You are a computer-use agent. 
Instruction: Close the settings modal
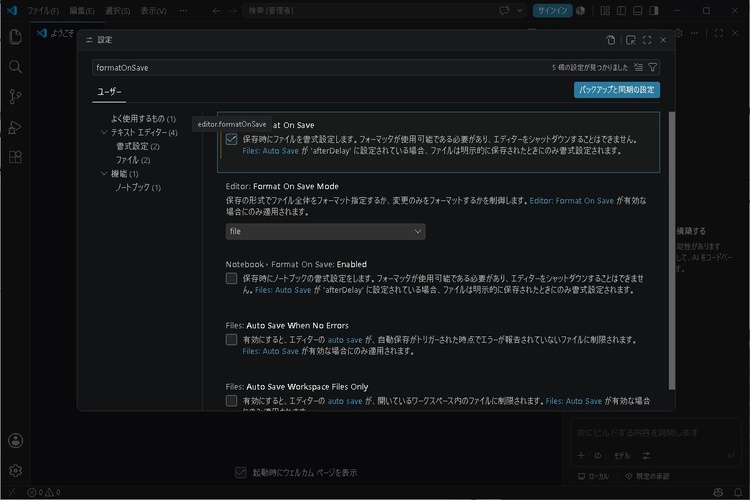point(663,40)
